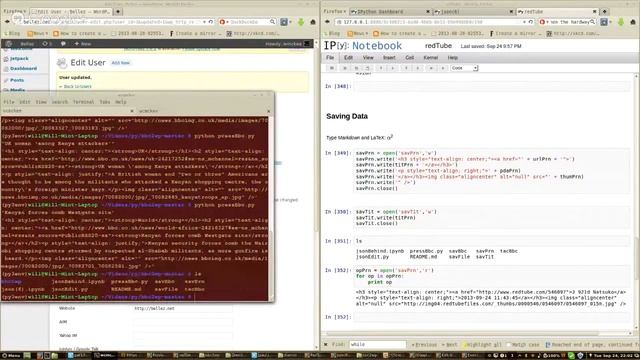This screenshot has height=360, width=640.
Task: Open a new tab in right Firefox window
Action: tap(604, 11)
